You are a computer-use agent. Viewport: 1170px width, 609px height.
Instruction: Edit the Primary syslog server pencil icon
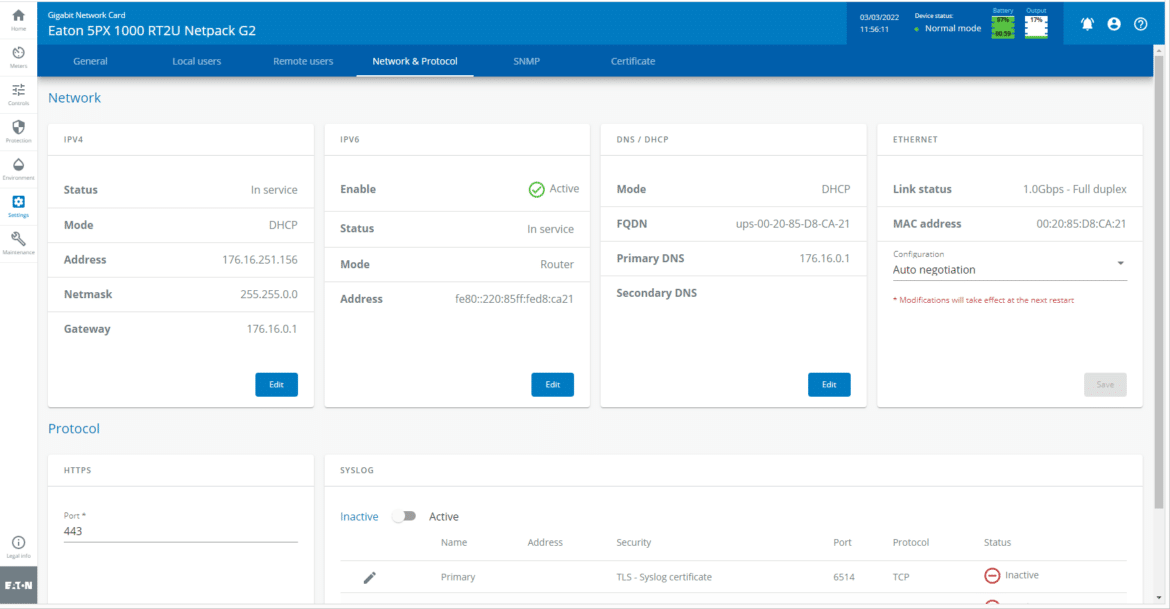coord(369,577)
